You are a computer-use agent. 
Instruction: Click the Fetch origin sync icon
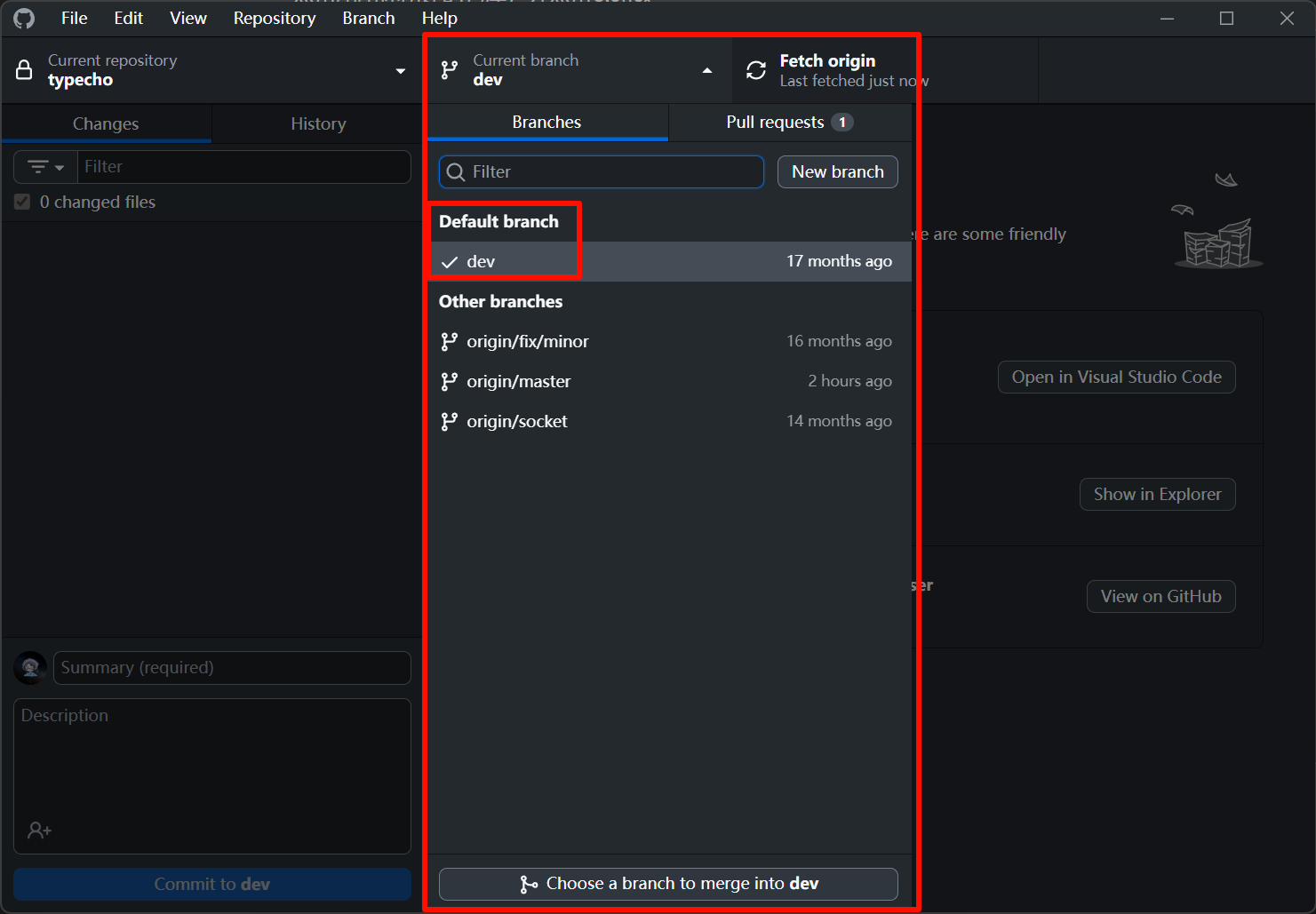tap(756, 70)
